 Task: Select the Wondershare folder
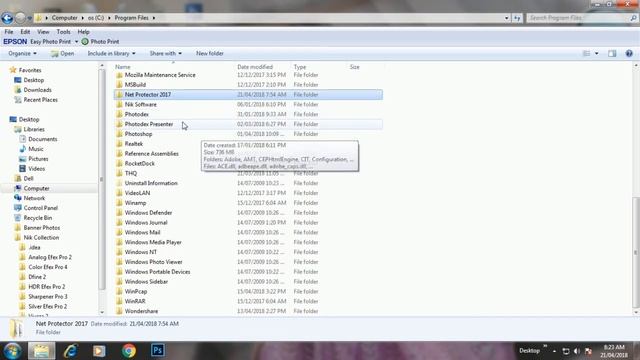pos(141,311)
